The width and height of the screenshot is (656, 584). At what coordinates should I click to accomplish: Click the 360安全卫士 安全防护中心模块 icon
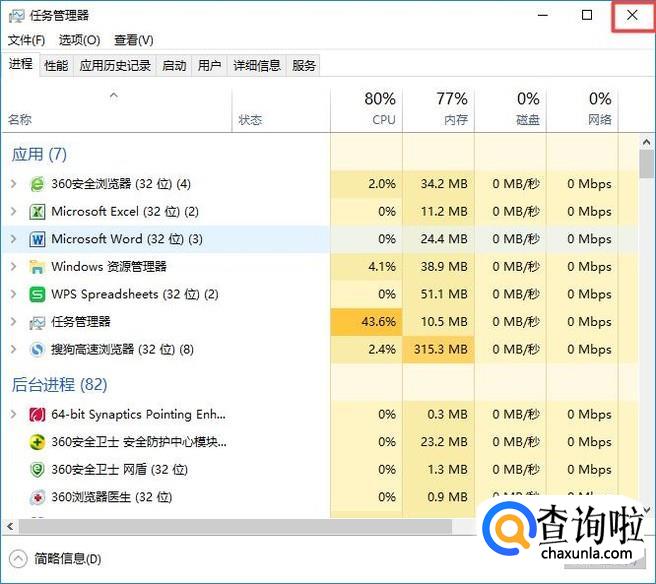coord(37,442)
